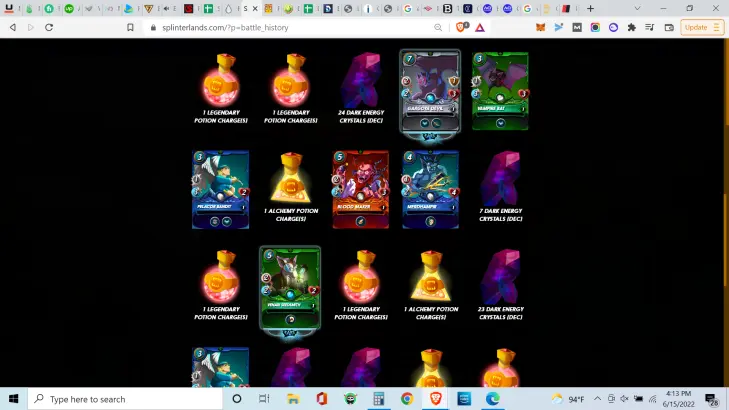Open Google Chrome from taskbar

407,399
